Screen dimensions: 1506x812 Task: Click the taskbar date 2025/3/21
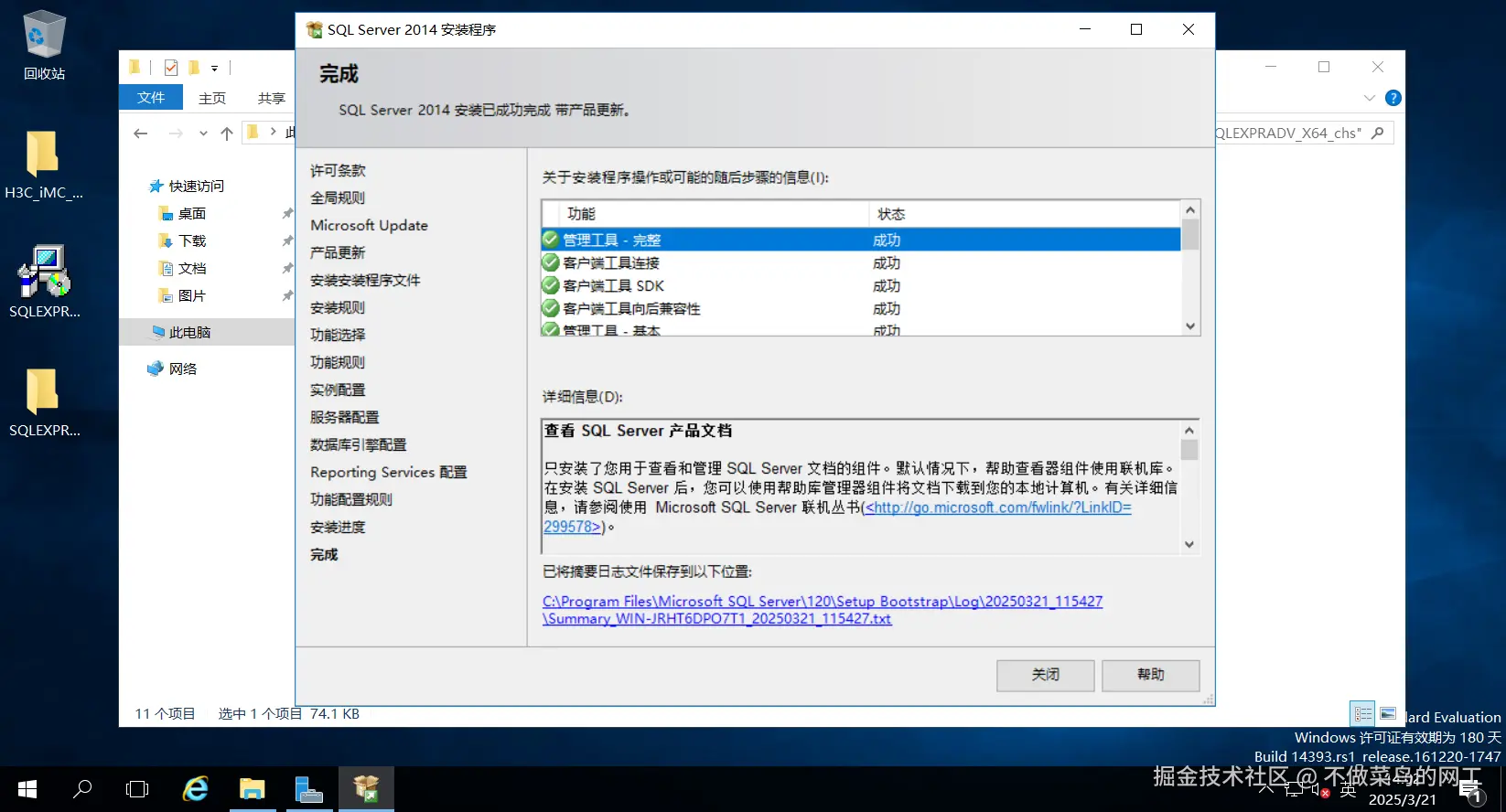(x=1403, y=799)
